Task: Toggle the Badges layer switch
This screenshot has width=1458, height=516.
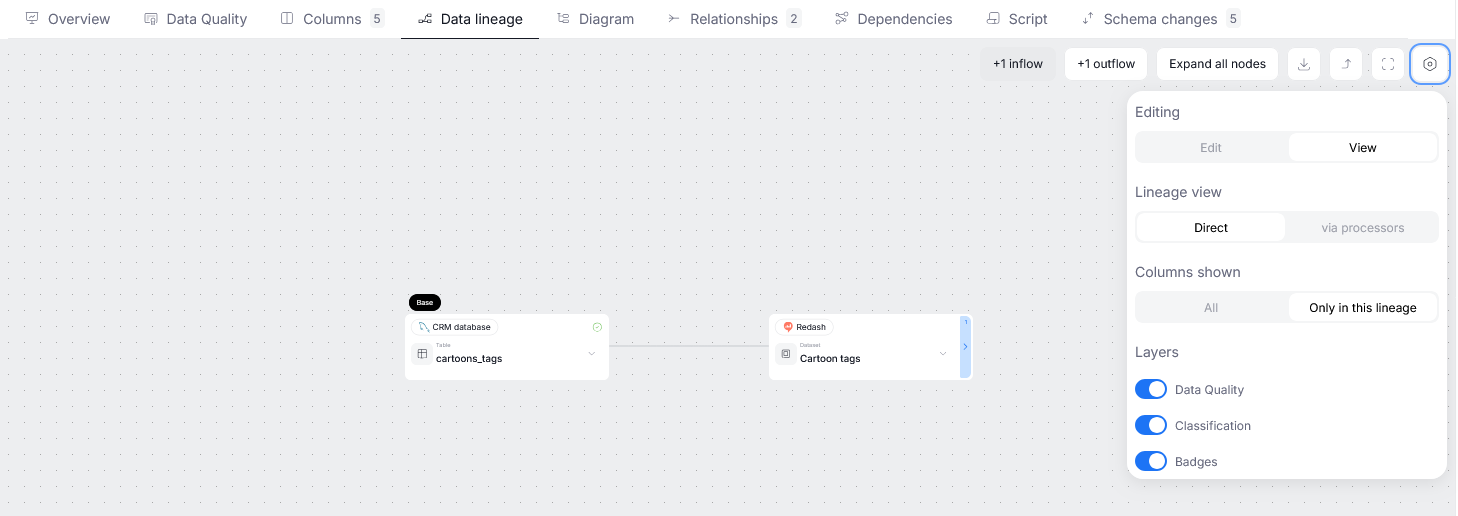Action: pyautogui.click(x=1151, y=461)
